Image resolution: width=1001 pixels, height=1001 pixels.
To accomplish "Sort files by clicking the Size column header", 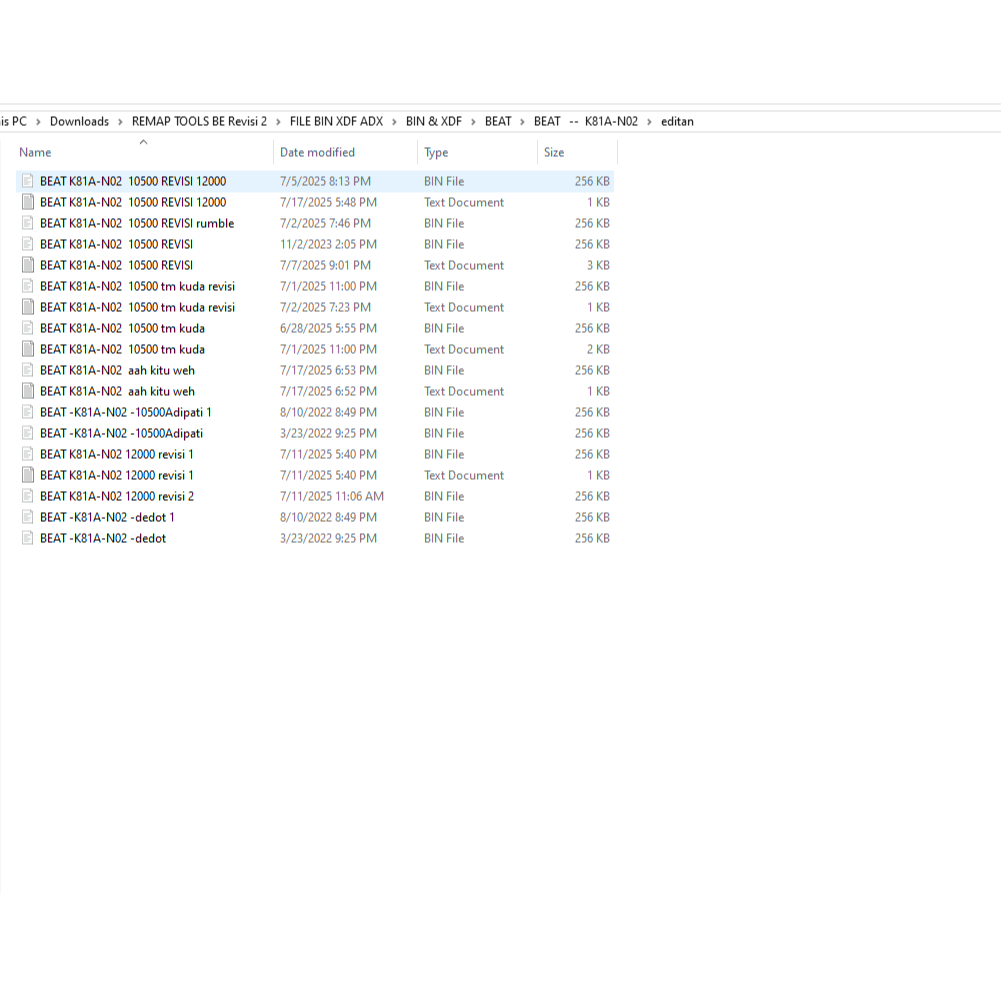I will (553, 152).
